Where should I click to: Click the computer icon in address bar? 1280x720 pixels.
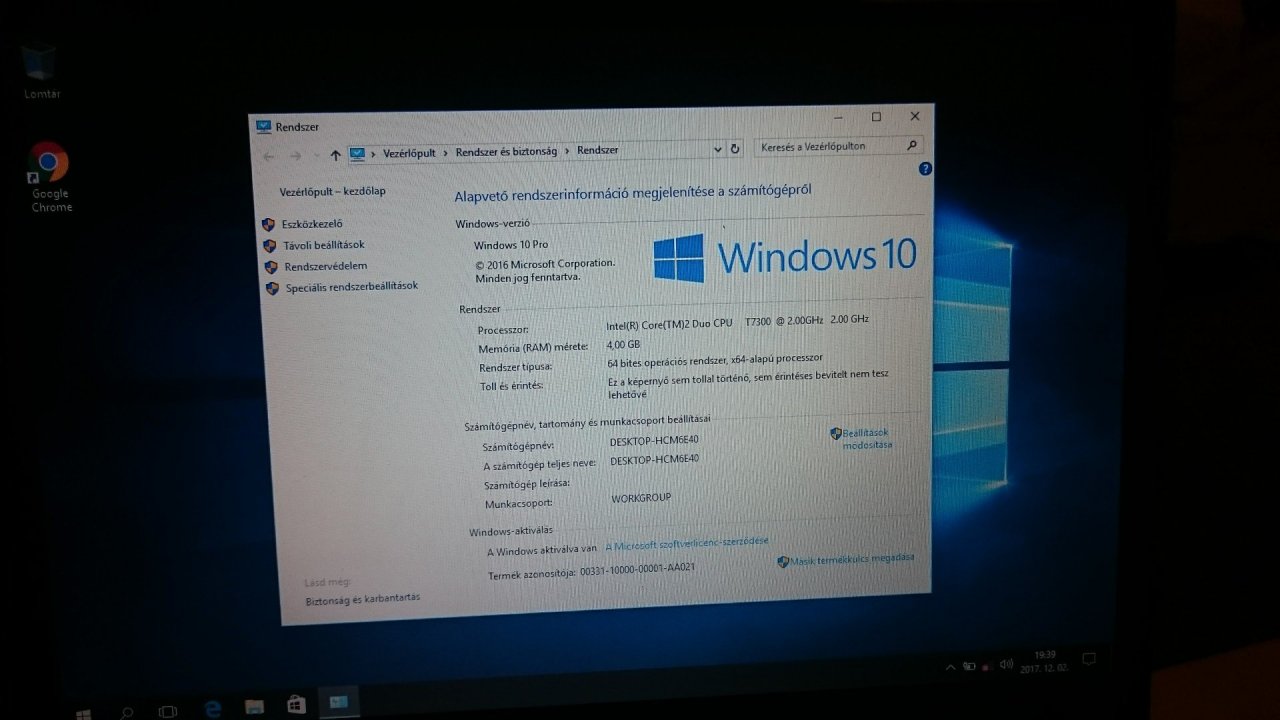pos(358,153)
